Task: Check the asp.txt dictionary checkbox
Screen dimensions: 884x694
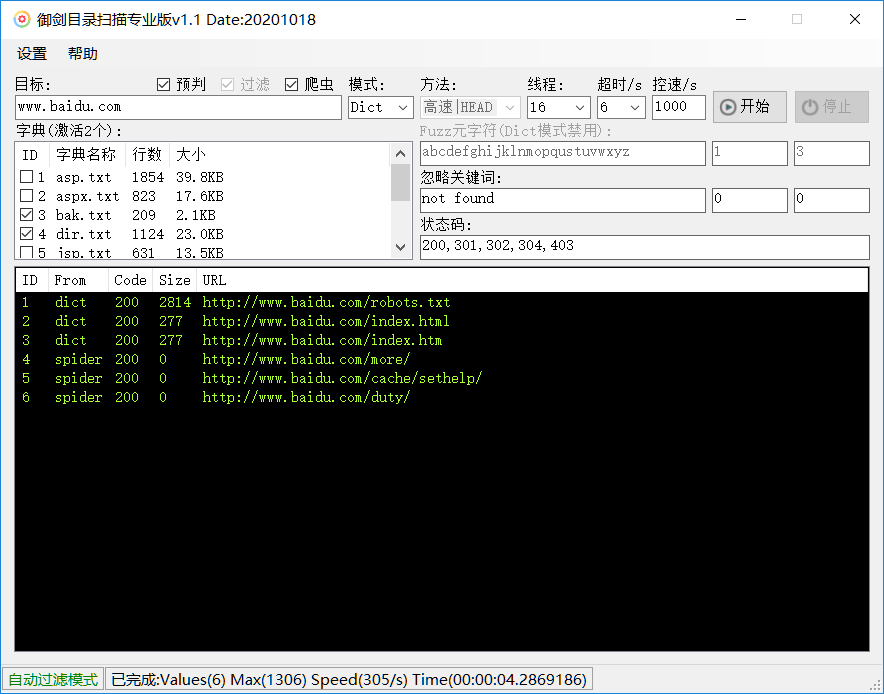Action: pos(27,177)
